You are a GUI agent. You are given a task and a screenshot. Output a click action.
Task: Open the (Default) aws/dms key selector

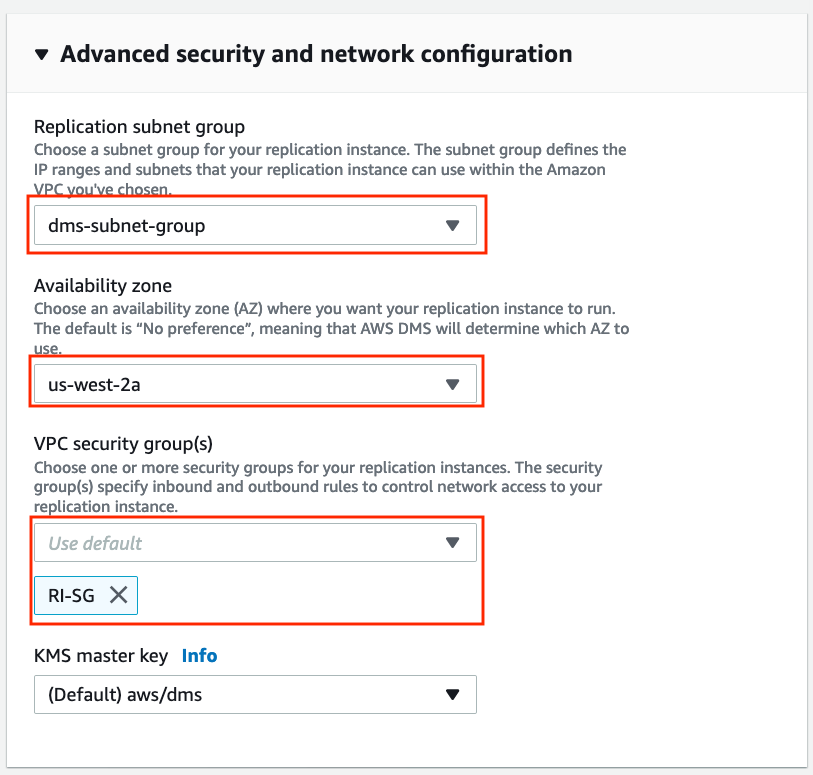tap(255, 694)
